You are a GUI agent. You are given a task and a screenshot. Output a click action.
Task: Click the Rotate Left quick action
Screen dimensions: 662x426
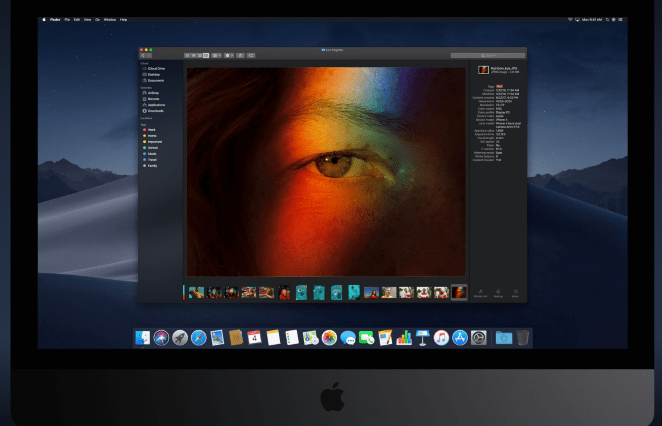point(480,294)
